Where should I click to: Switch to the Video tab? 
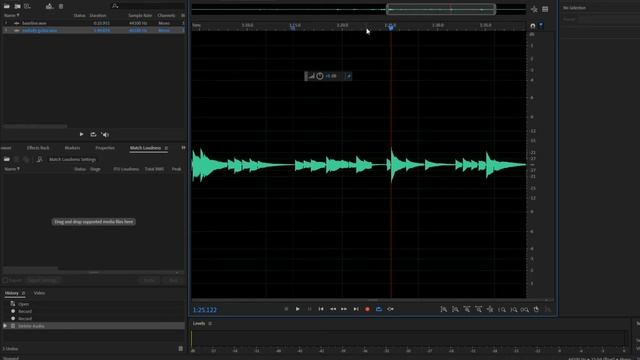[39, 293]
